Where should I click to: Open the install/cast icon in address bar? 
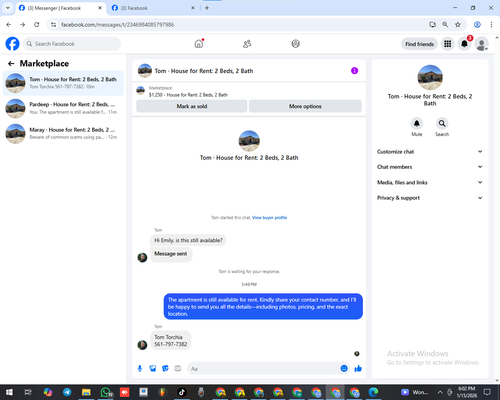[x=432, y=24]
